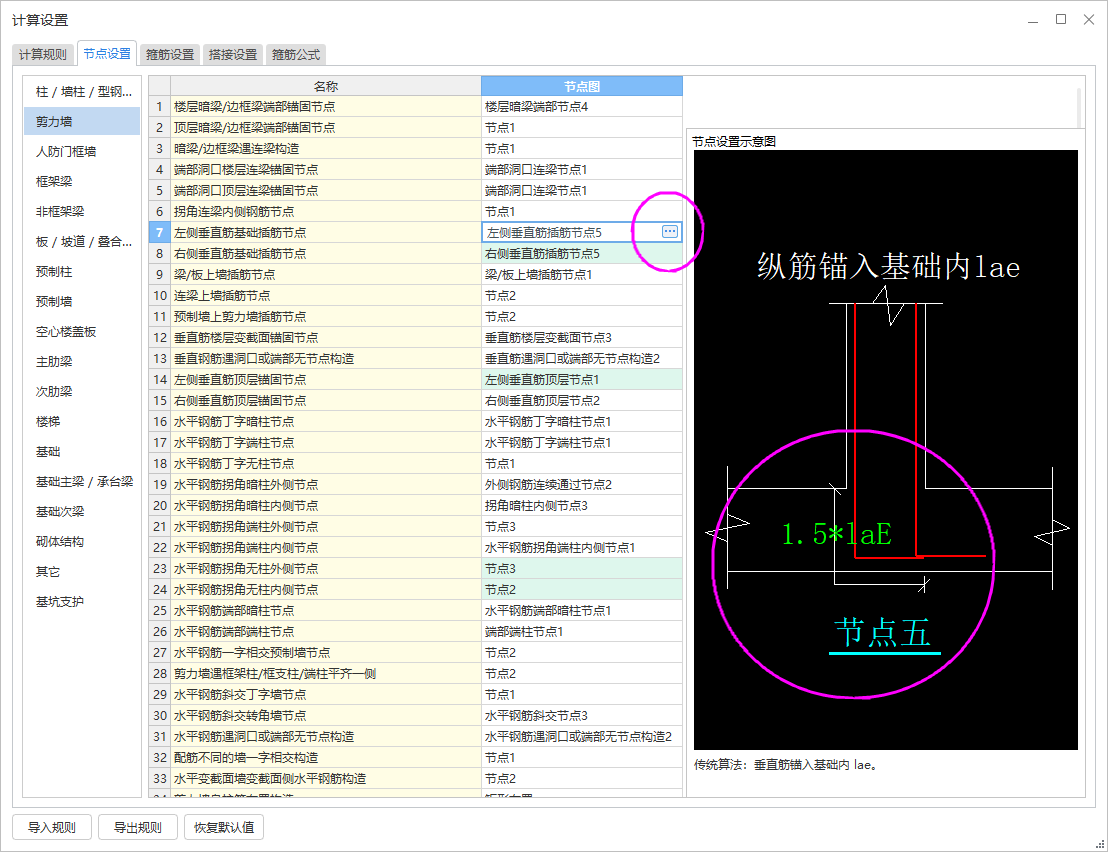Select row 14 左侧垂直筋顶层锚固节点
The width and height of the screenshot is (1108, 852).
pyautogui.click(x=326, y=379)
